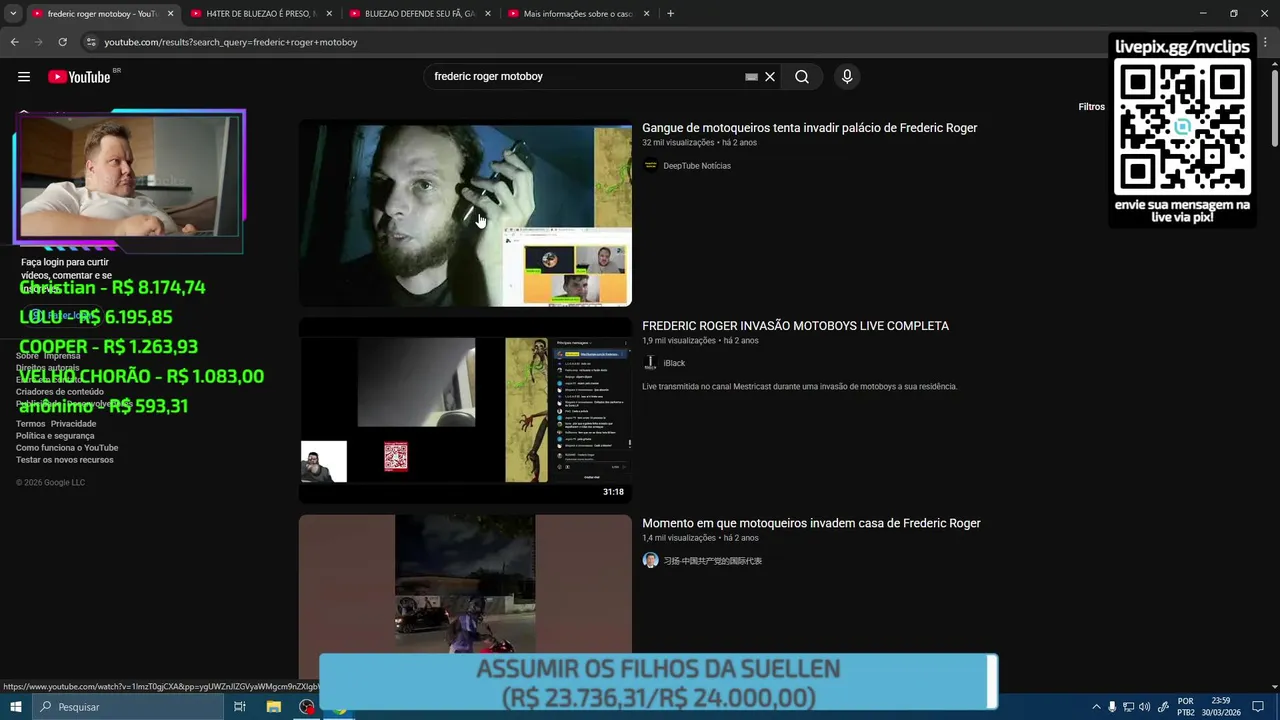Viewport: 1280px width, 720px height.
Task: Open a new browser tab with plus
Action: tap(670, 14)
